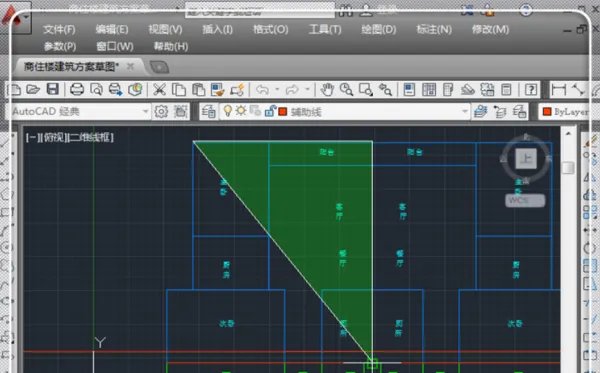Screen dimensions: 600x373
Task: Open the Markup Set Manager icon
Action: pyautogui.click(x=487, y=90)
